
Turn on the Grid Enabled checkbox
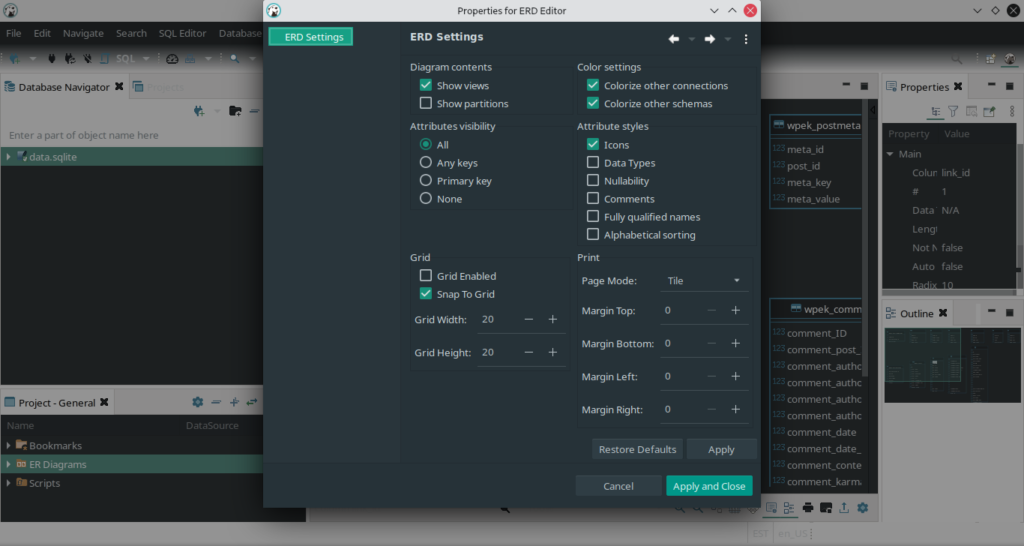[x=426, y=276]
